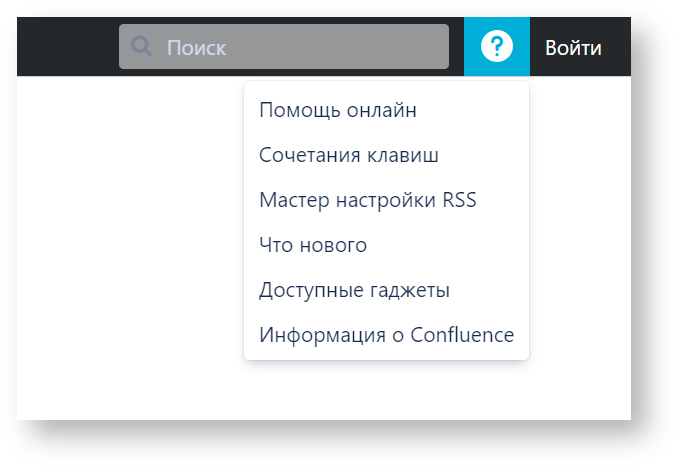Open Мастер настройки RSS
679x468 pixels.
(367, 200)
